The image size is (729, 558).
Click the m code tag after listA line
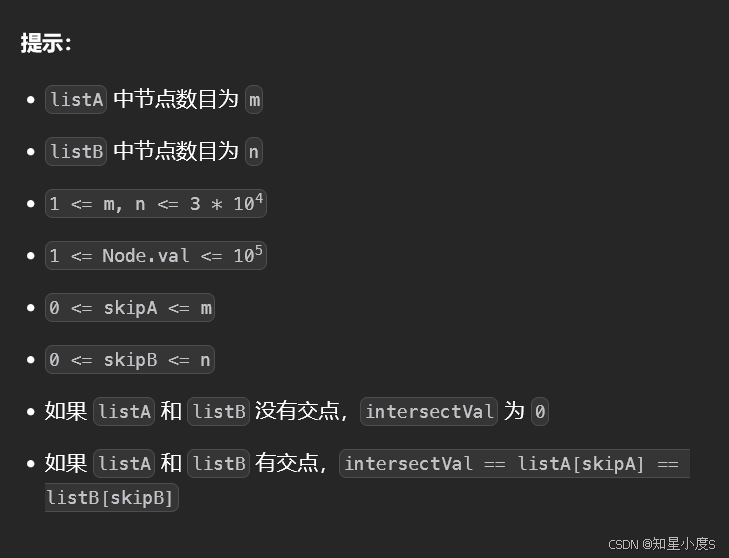tap(254, 100)
